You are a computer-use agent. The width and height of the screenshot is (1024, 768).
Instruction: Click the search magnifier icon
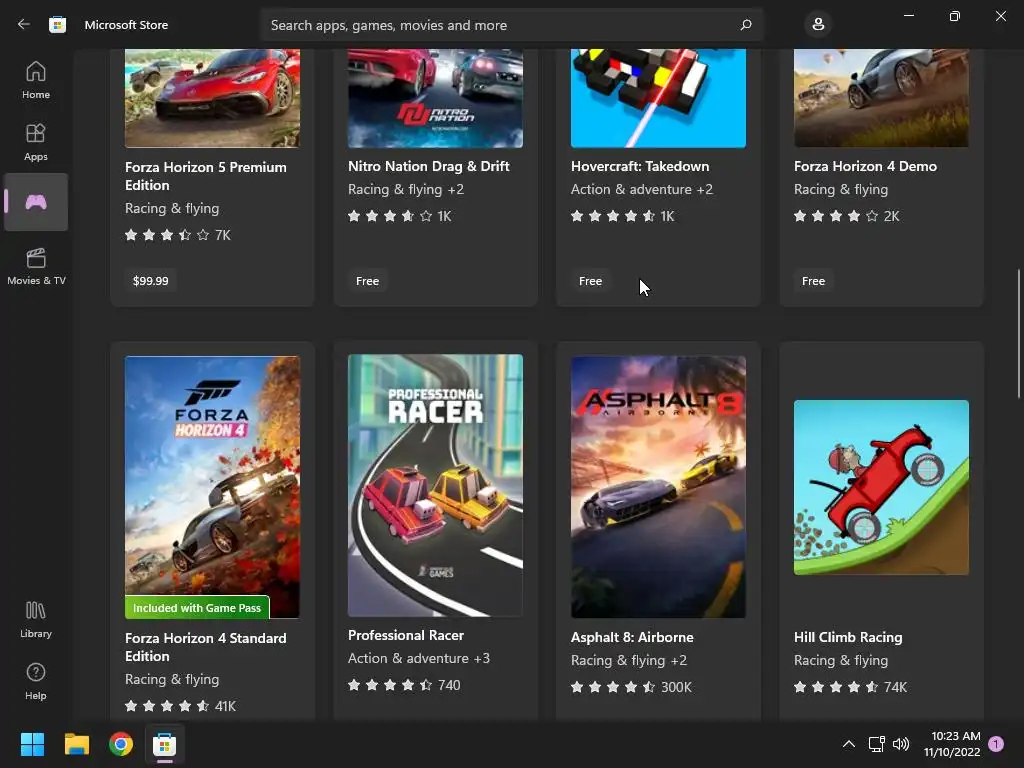(x=746, y=25)
